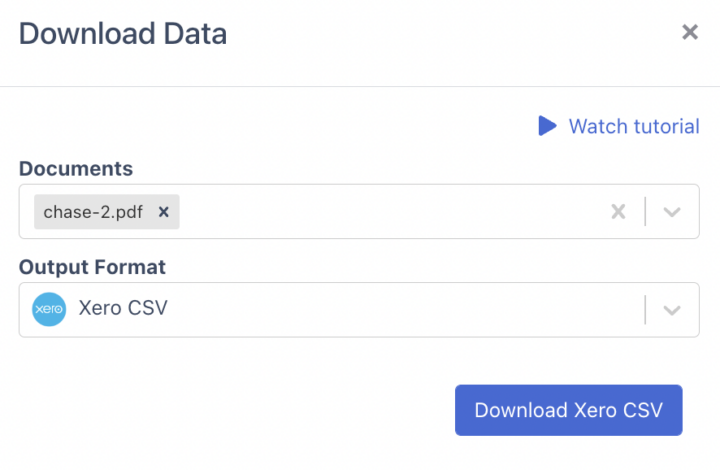This screenshot has width=720, height=470.
Task: Click empty space inside Output Format field
Action: 400,310
